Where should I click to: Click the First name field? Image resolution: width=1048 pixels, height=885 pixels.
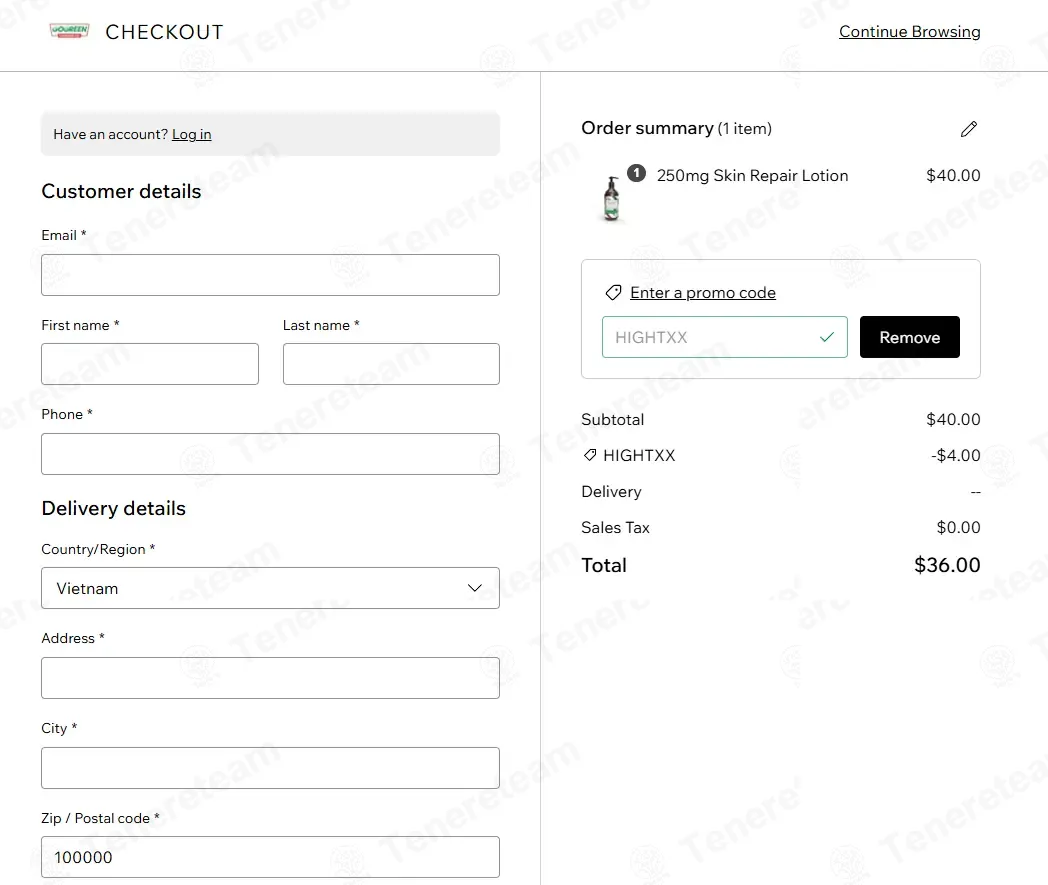(150, 364)
